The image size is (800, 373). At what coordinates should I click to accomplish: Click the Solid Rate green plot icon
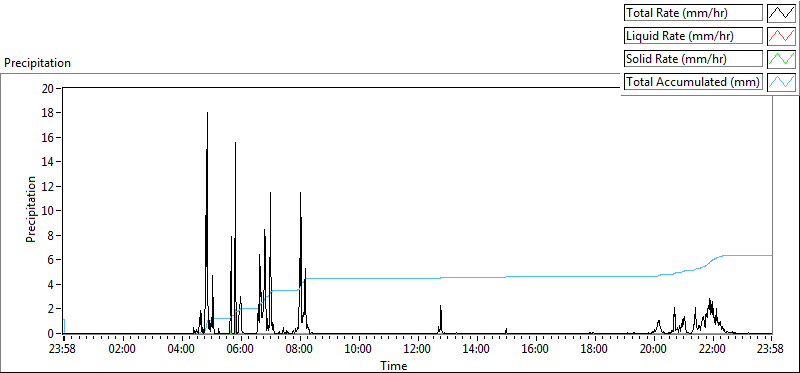pyautogui.click(x=782, y=59)
